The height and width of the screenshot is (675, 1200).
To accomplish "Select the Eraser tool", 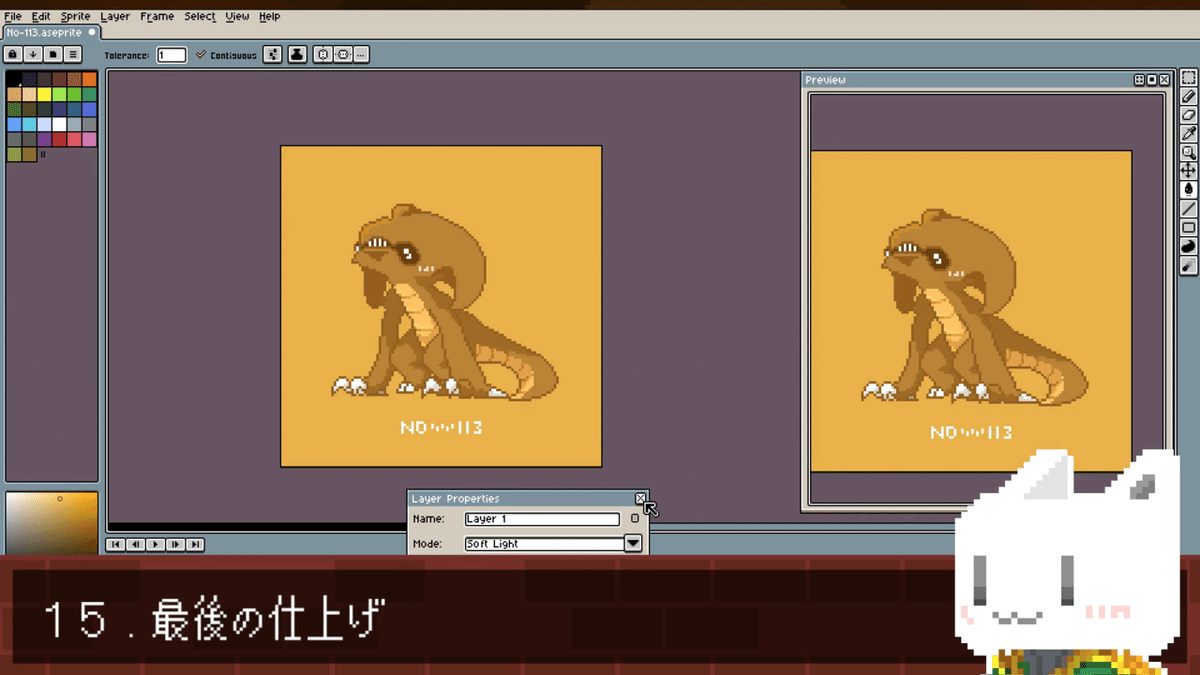I will pos(1189,115).
